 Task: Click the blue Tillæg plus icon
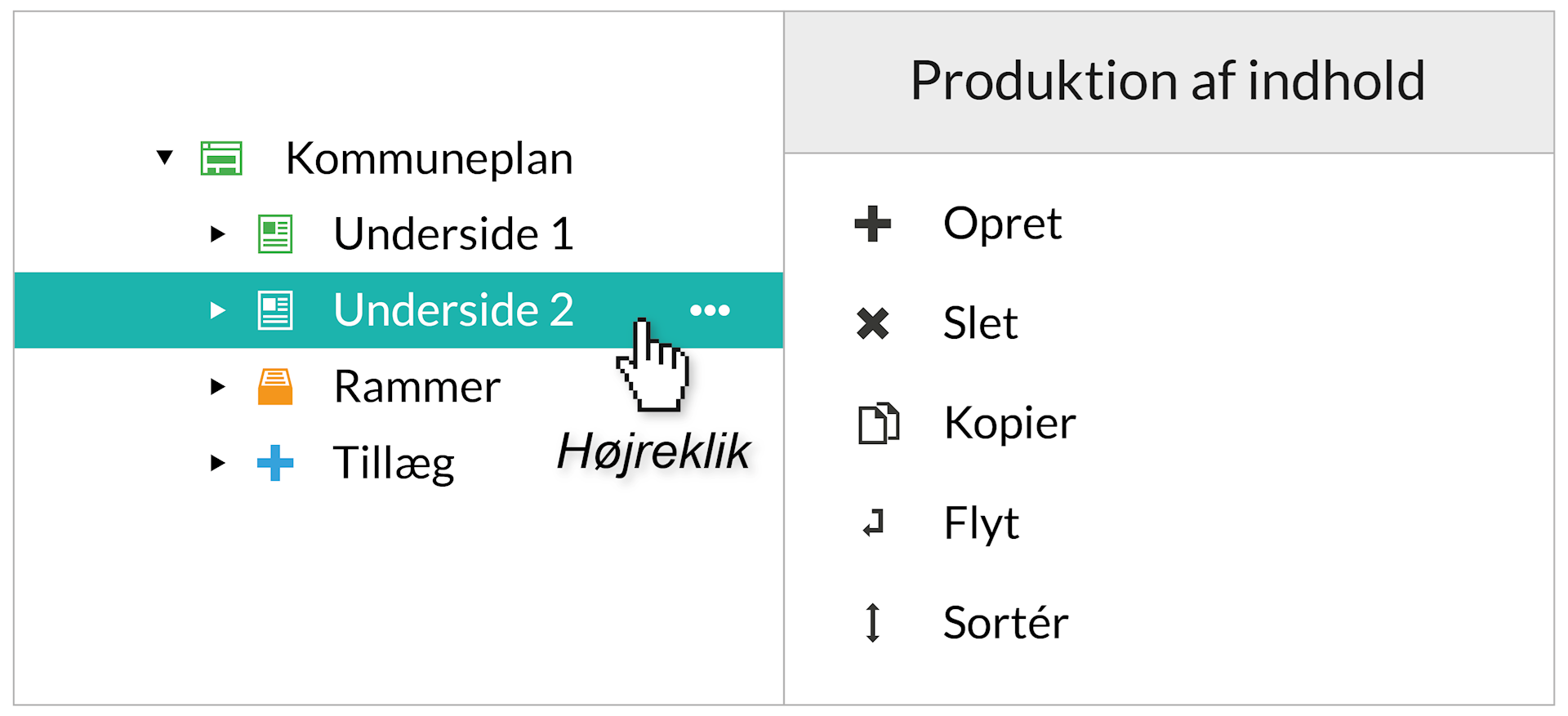tap(275, 463)
